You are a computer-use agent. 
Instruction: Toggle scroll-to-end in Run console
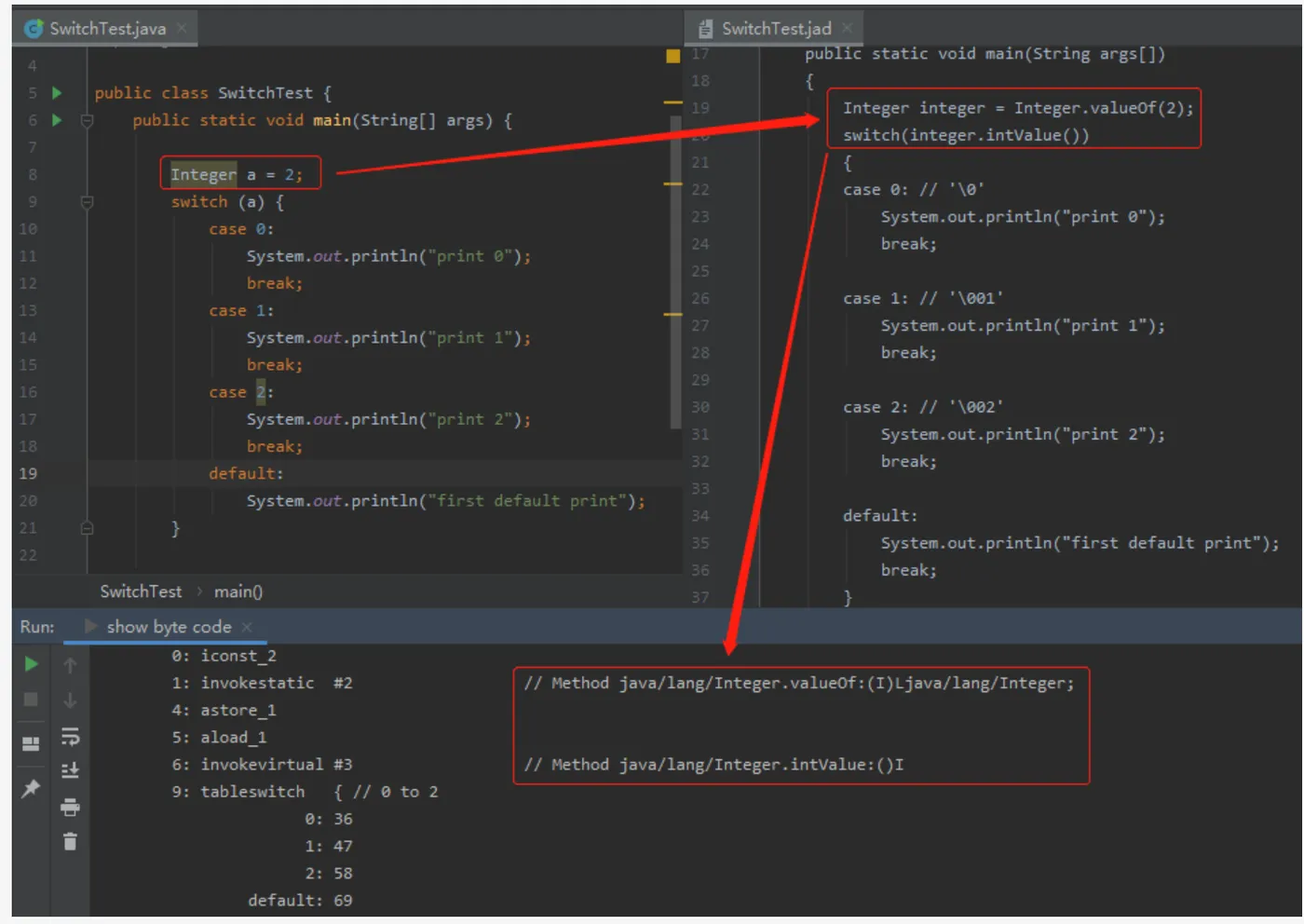(x=70, y=771)
